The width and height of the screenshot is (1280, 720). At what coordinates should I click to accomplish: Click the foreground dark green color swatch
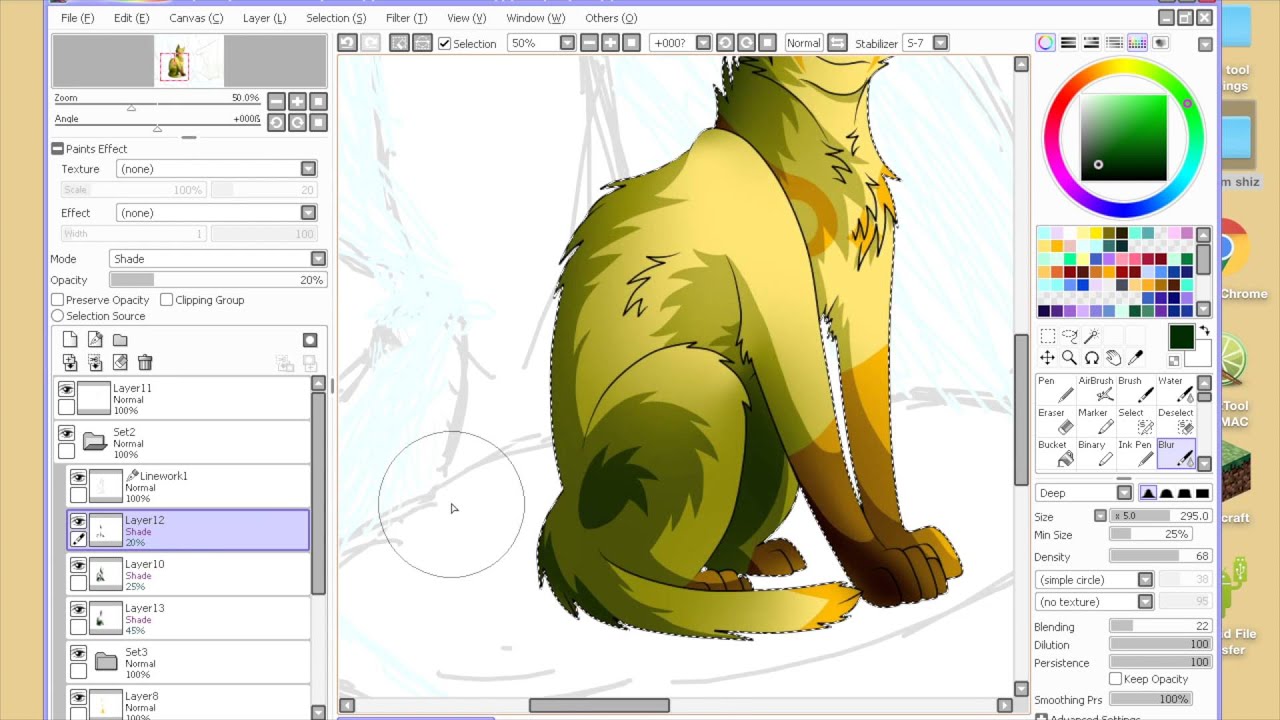pos(1180,337)
